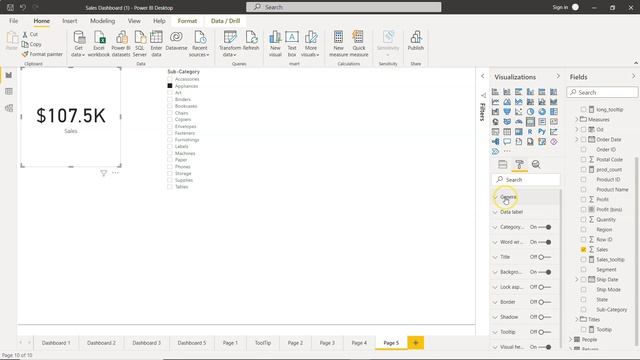Insert a New visual
This screenshot has width=640, height=360.
click(x=275, y=44)
